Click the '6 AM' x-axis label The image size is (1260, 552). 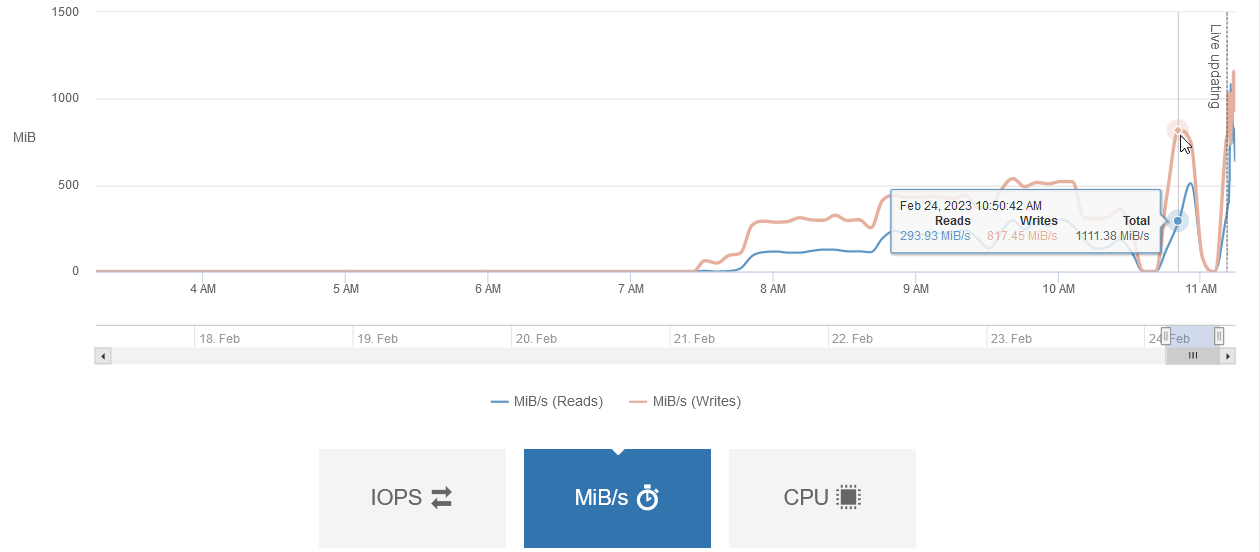coord(488,289)
